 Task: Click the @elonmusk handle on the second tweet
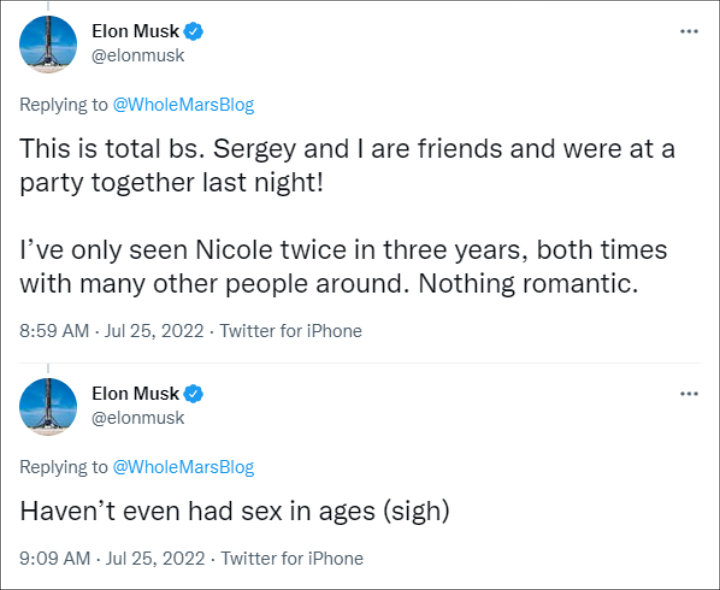pyautogui.click(x=138, y=418)
